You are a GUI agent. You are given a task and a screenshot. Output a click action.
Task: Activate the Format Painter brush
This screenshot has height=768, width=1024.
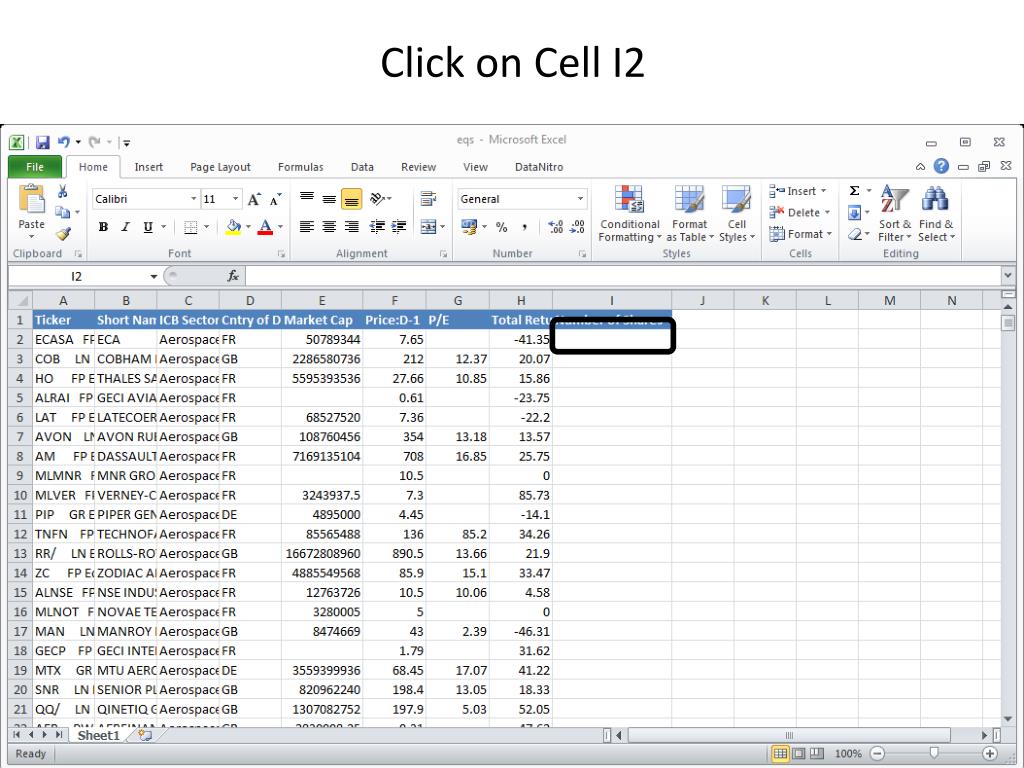click(x=63, y=233)
